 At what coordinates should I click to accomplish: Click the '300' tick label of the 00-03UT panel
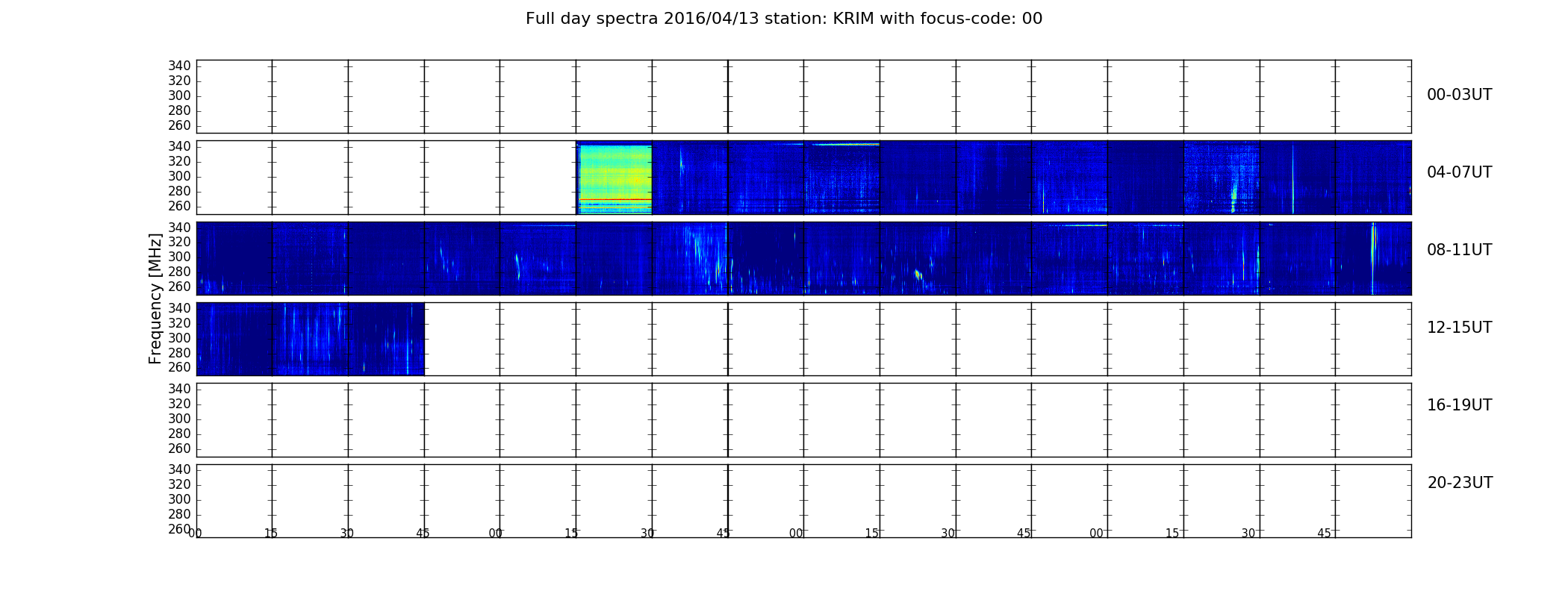179,96
